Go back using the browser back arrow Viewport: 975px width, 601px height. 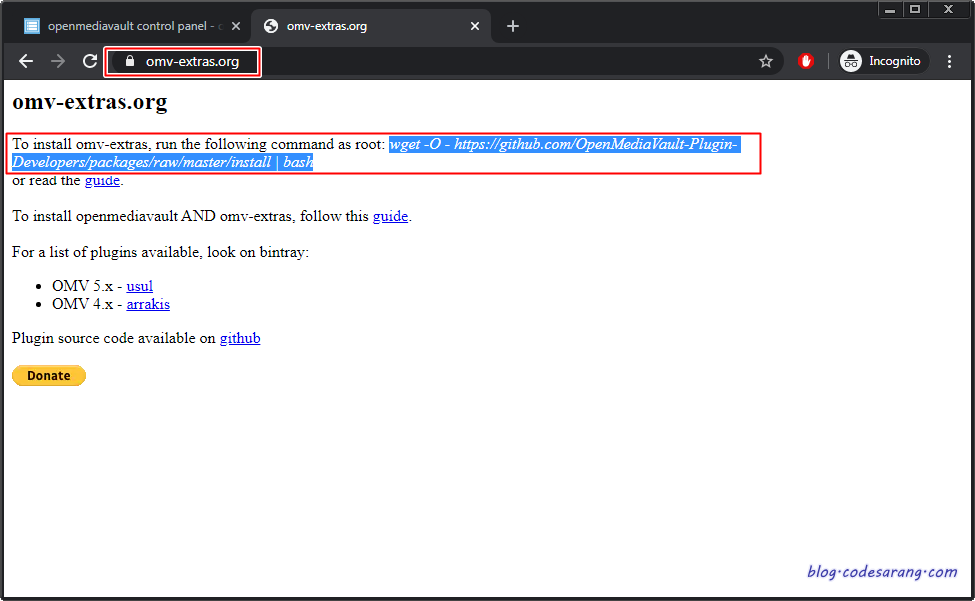tap(26, 61)
